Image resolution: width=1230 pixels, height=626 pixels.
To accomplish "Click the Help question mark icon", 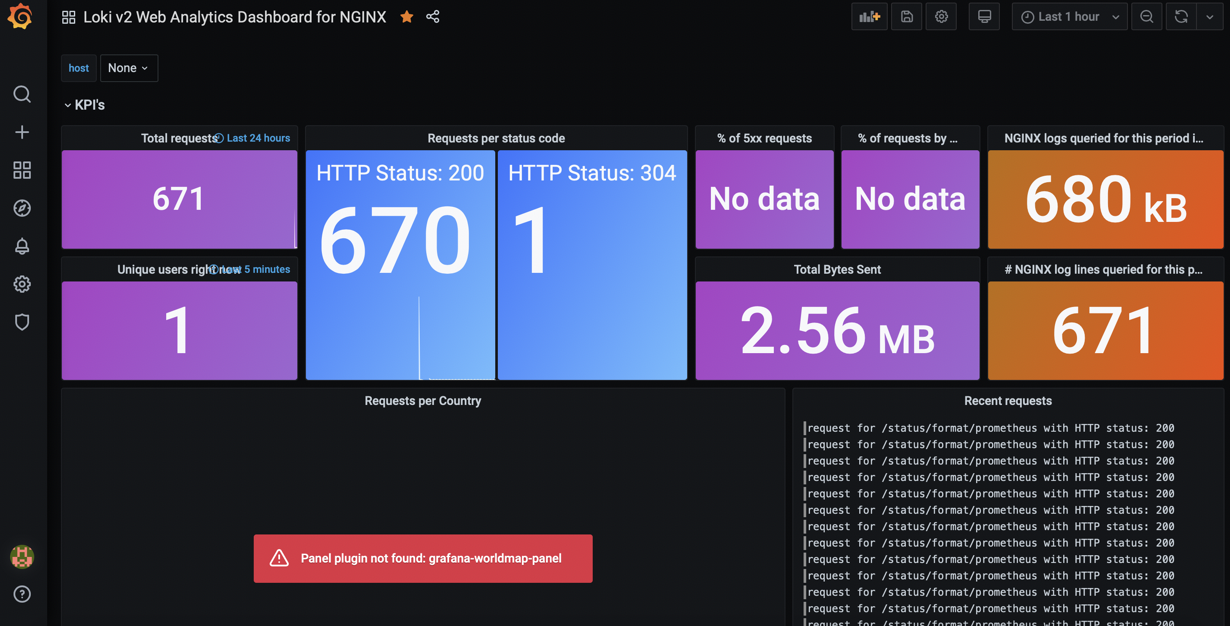I will click(x=22, y=594).
